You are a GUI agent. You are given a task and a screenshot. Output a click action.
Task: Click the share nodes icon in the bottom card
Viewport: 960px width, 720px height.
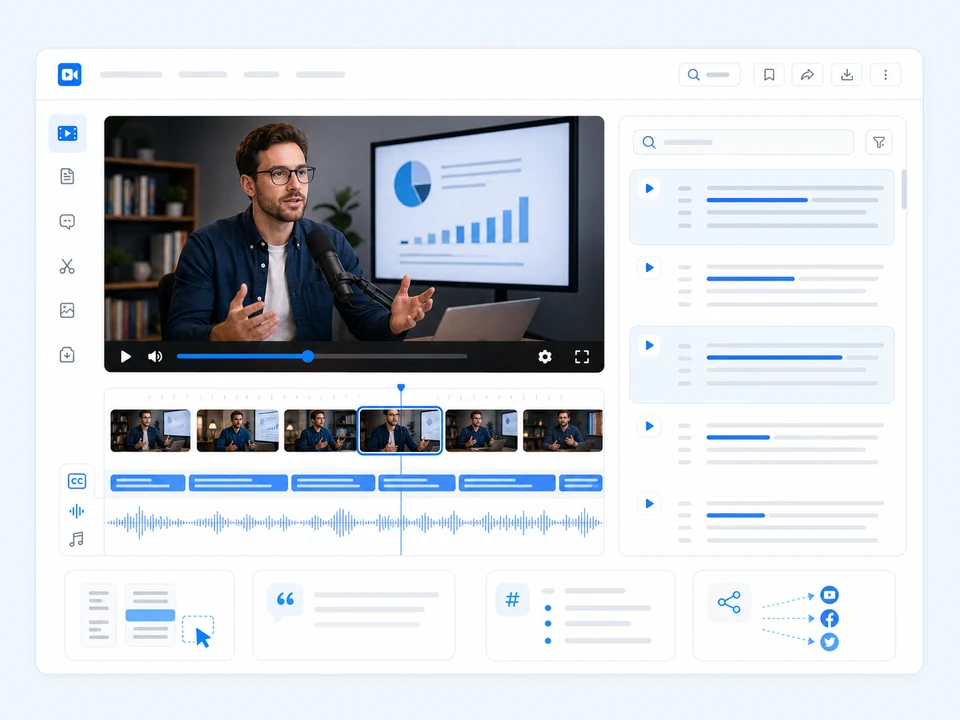tap(729, 602)
